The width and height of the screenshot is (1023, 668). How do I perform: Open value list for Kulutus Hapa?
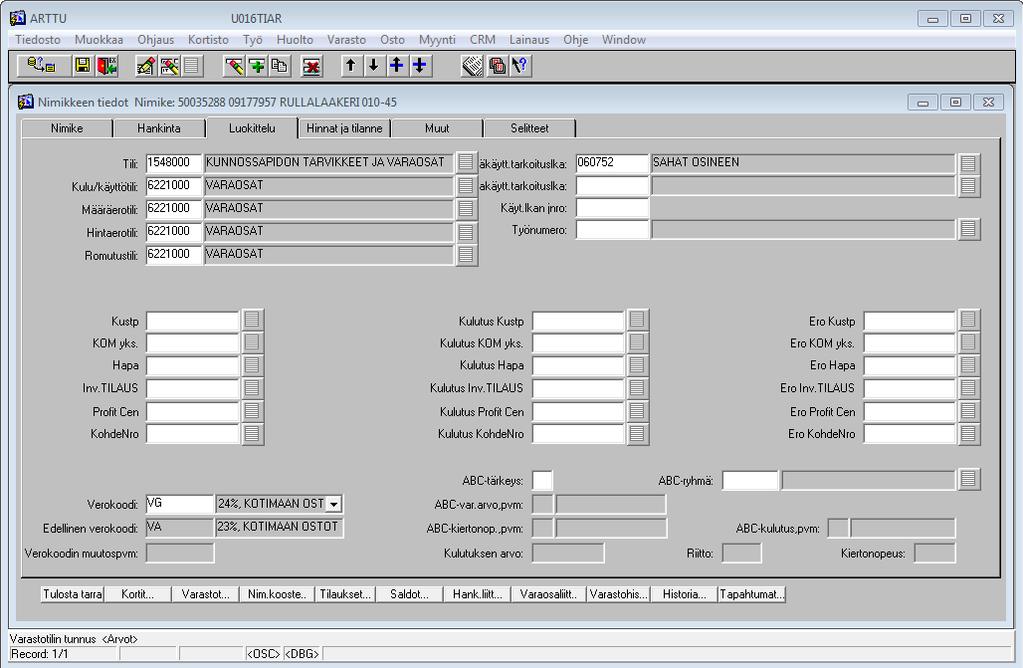637,365
